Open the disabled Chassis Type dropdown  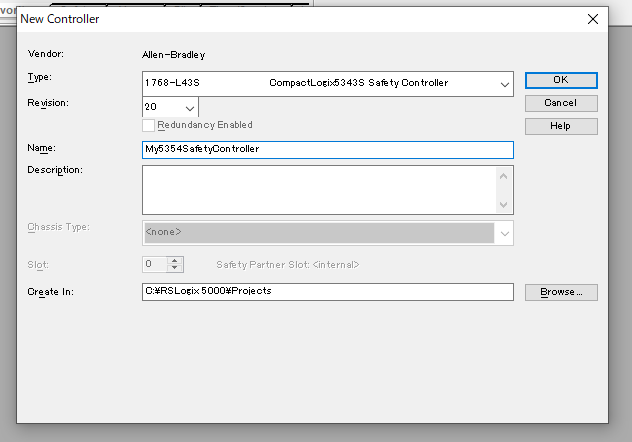click(x=504, y=233)
